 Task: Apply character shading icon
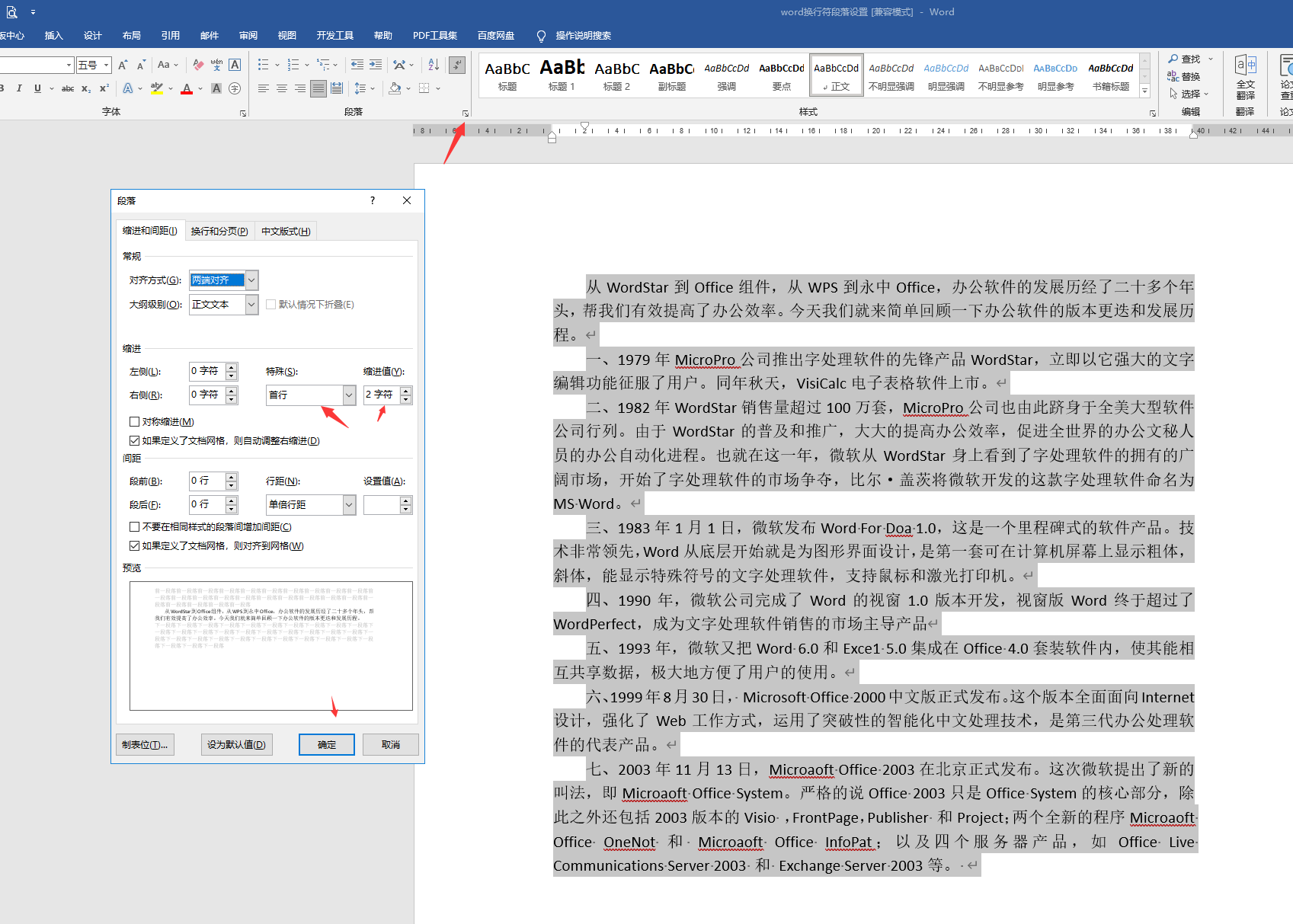pyautogui.click(x=216, y=88)
